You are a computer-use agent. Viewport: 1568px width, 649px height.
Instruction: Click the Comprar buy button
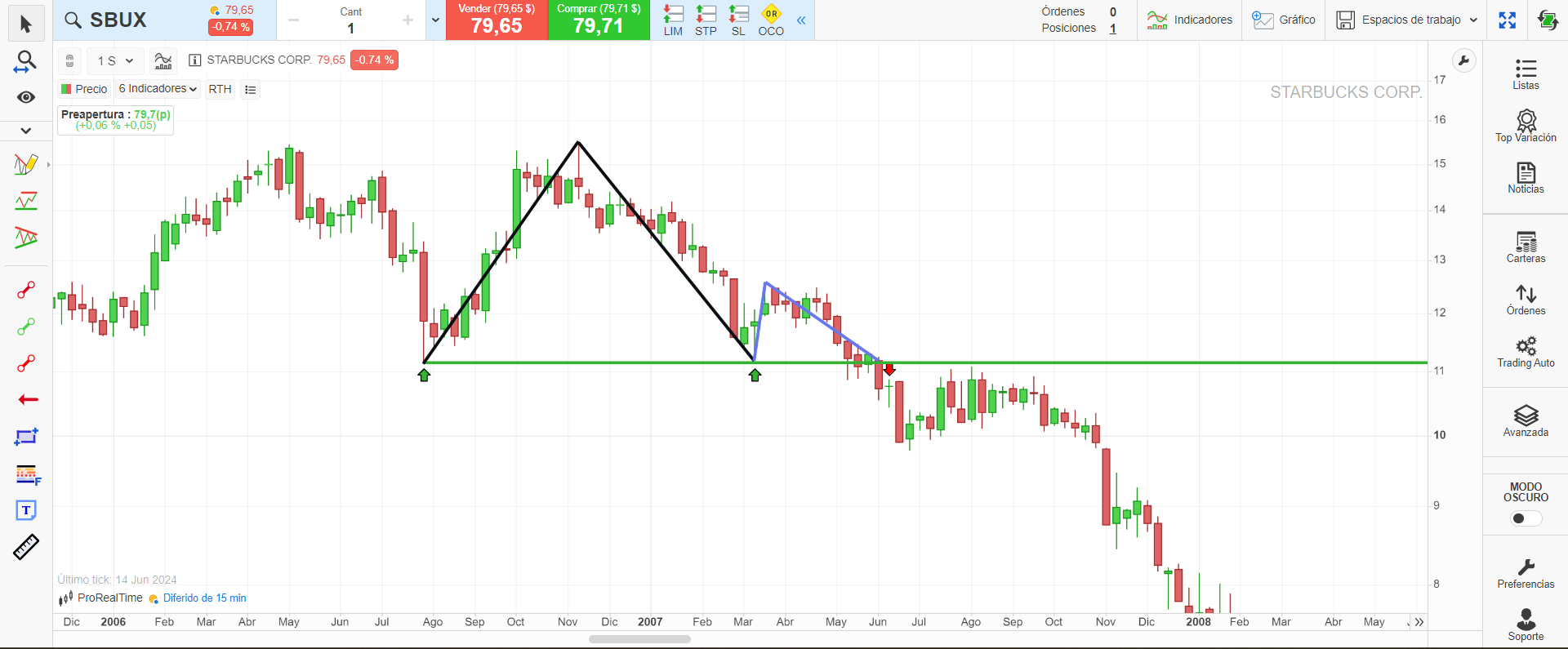pyautogui.click(x=599, y=20)
